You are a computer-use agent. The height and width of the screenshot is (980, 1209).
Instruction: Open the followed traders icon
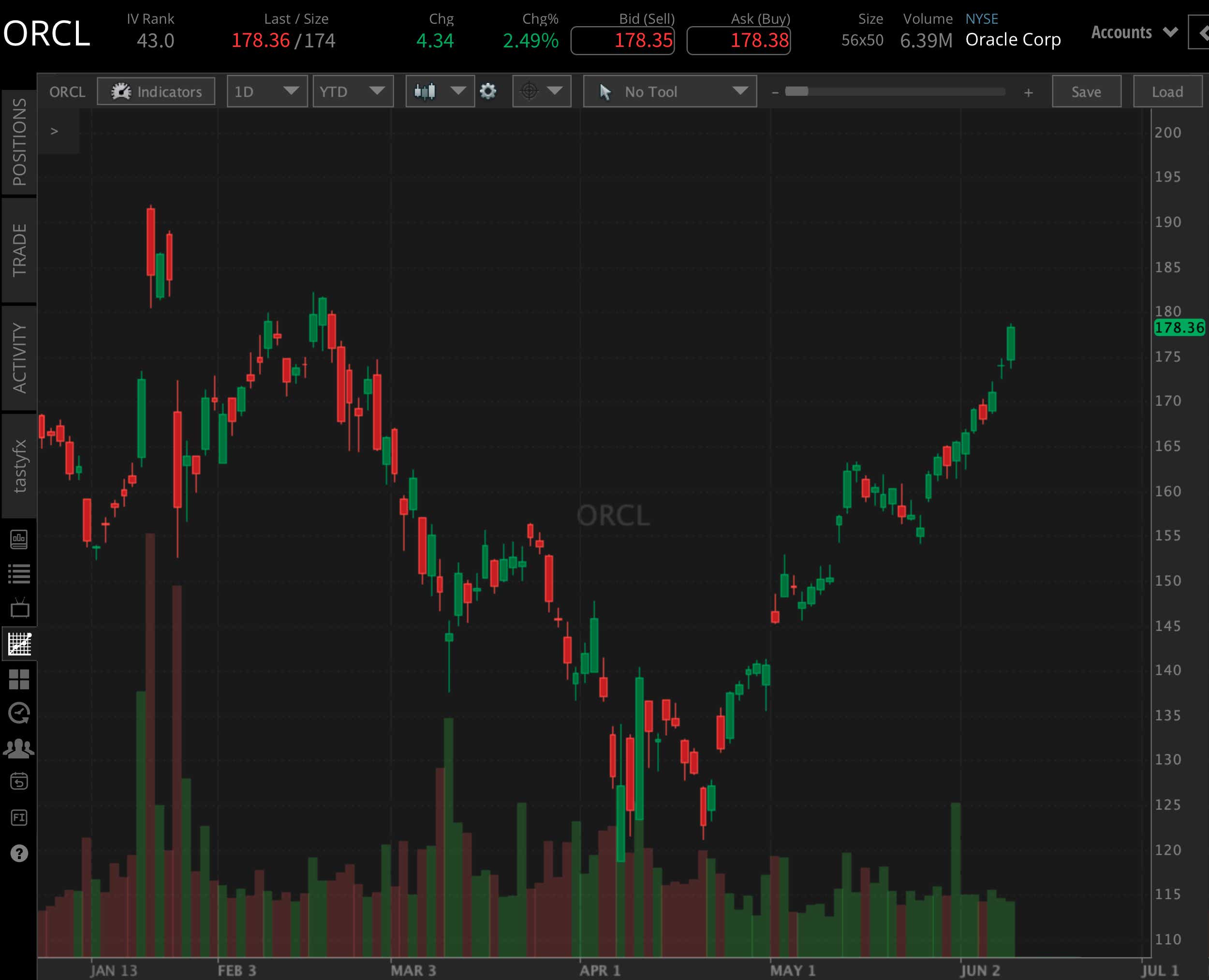[20, 747]
